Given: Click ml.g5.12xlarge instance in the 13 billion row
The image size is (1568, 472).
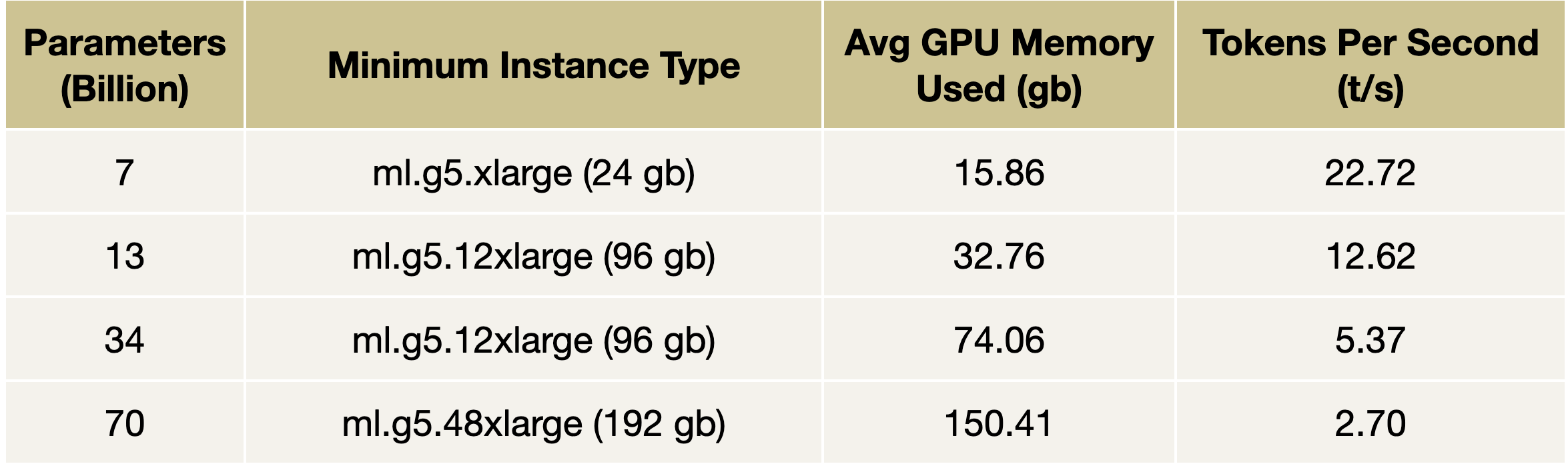Looking at the screenshot, I should pos(534,256).
